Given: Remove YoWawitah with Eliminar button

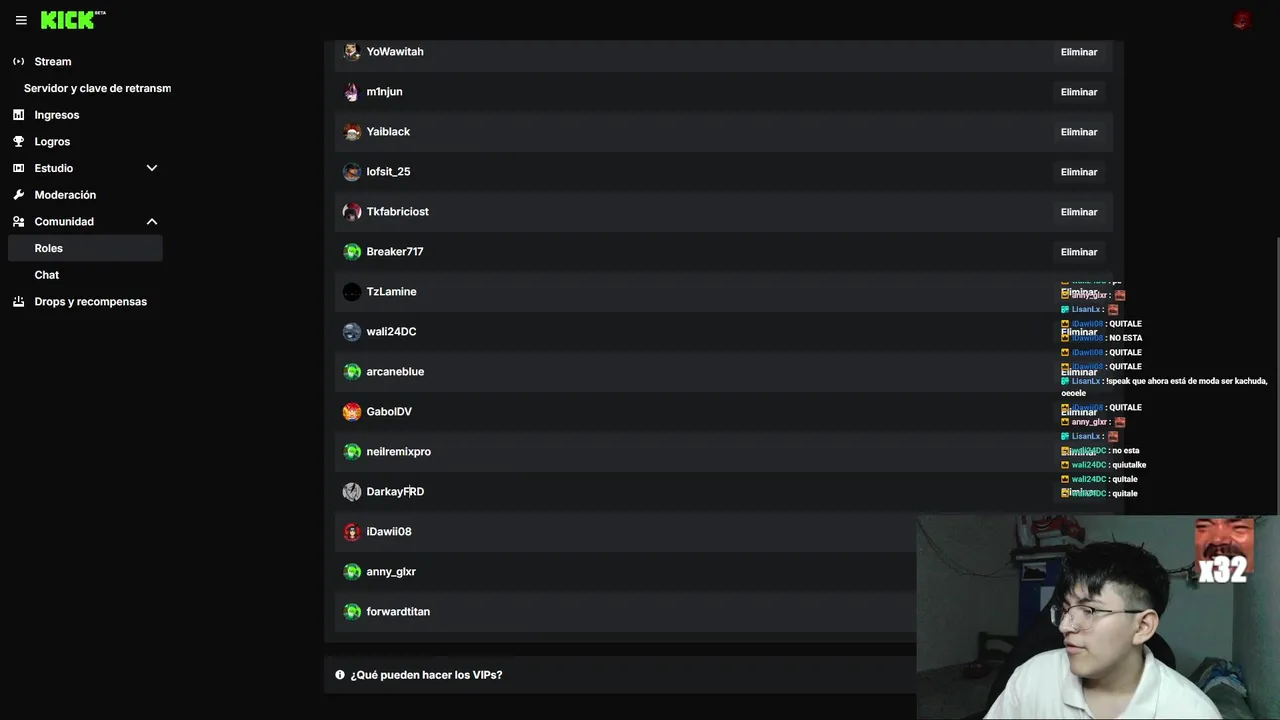Looking at the screenshot, I should [1078, 52].
